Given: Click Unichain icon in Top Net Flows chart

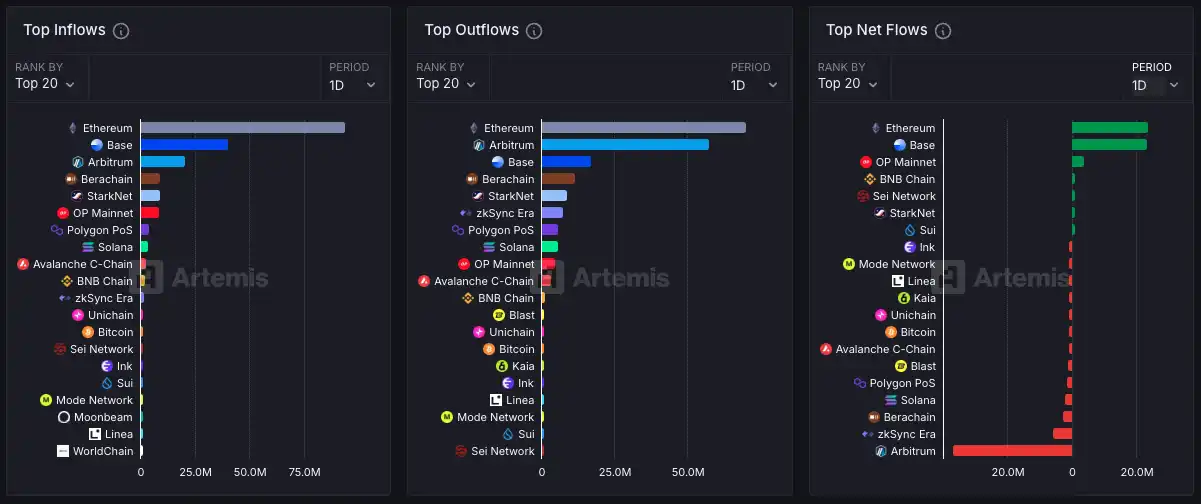Looking at the screenshot, I should [881, 315].
